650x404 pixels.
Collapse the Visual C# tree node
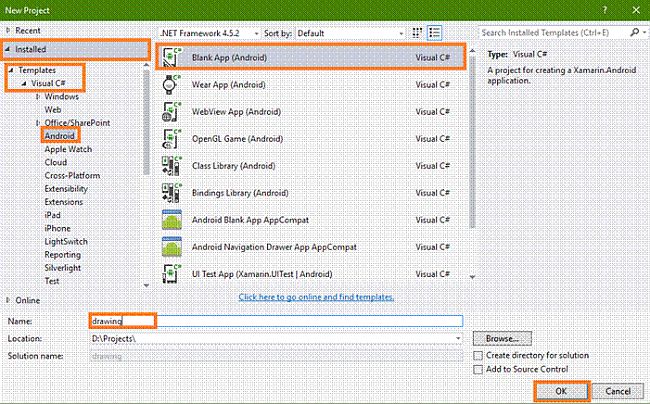(24, 83)
